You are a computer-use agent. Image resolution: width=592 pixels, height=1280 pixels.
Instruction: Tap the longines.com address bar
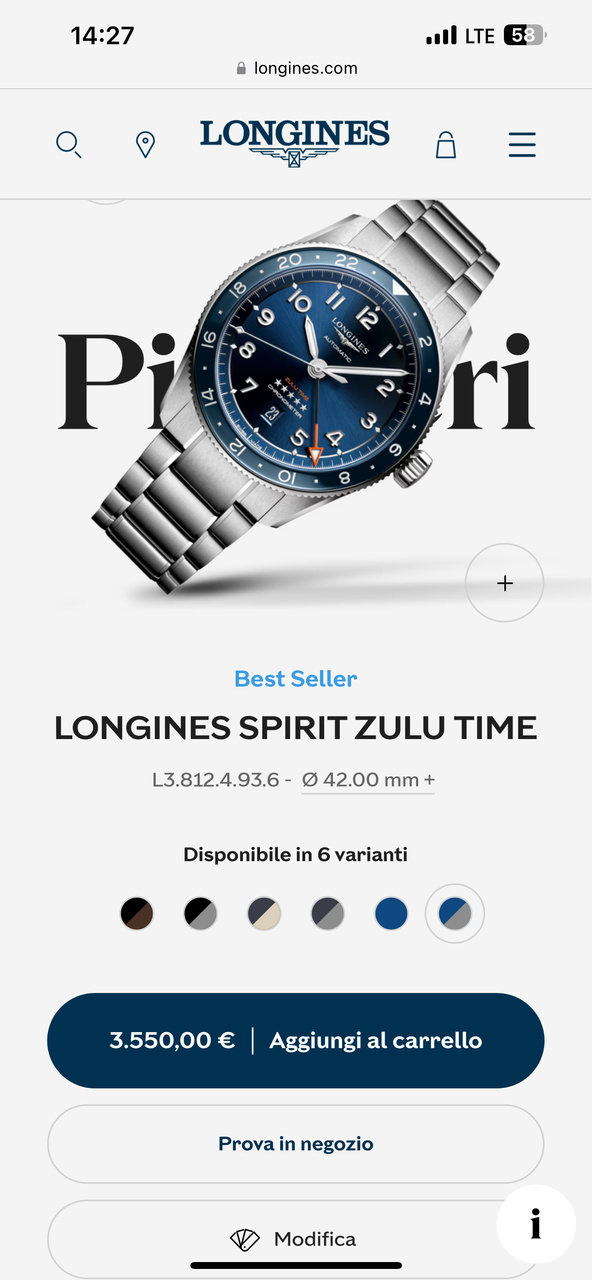(x=296, y=68)
